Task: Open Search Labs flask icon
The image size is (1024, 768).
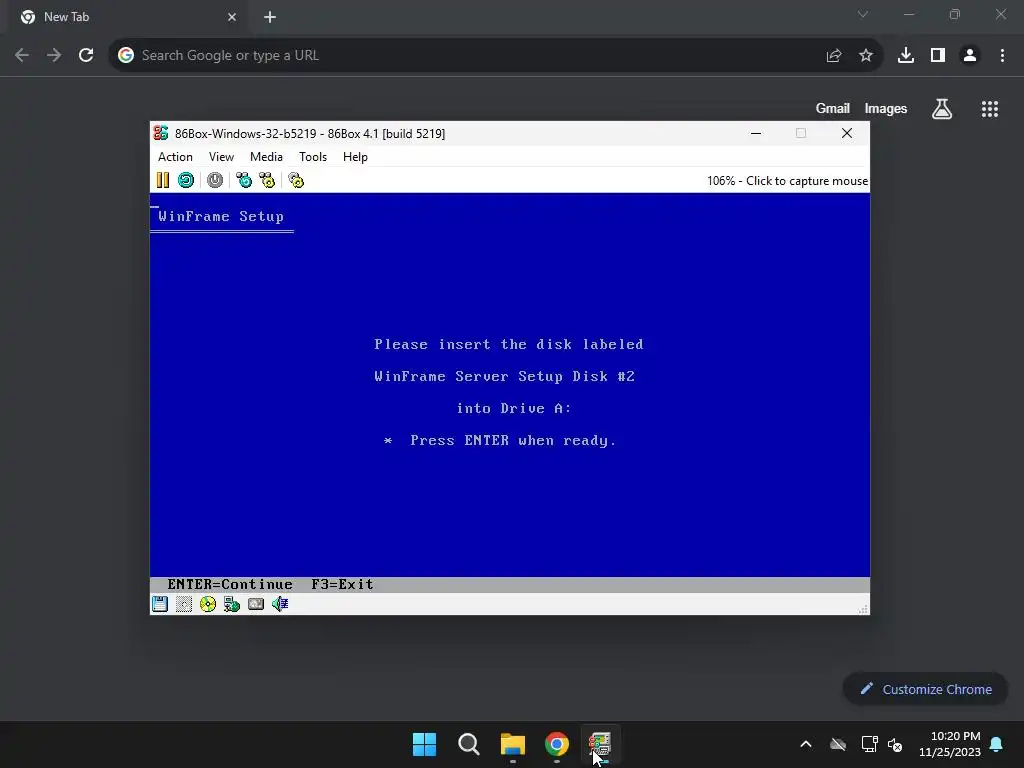Action: [x=942, y=108]
